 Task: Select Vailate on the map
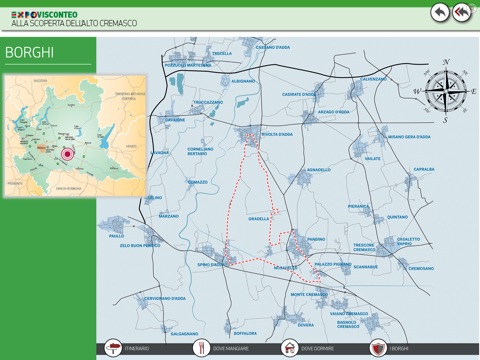pyautogui.click(x=372, y=159)
